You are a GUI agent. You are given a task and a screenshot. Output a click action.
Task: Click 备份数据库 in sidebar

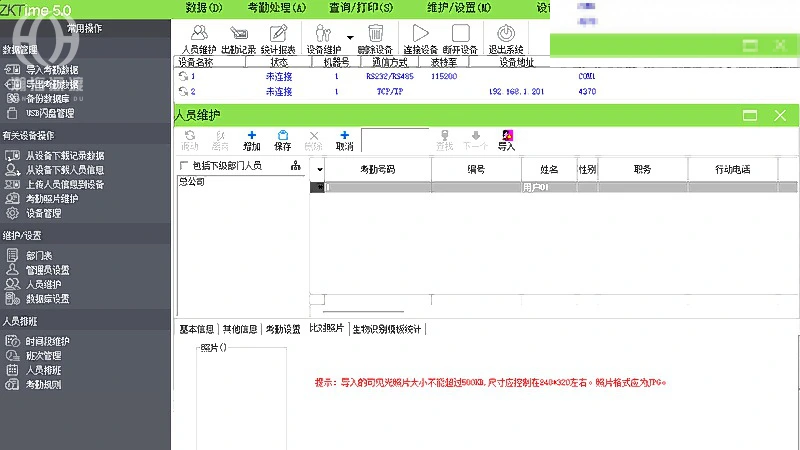[x=47, y=98]
